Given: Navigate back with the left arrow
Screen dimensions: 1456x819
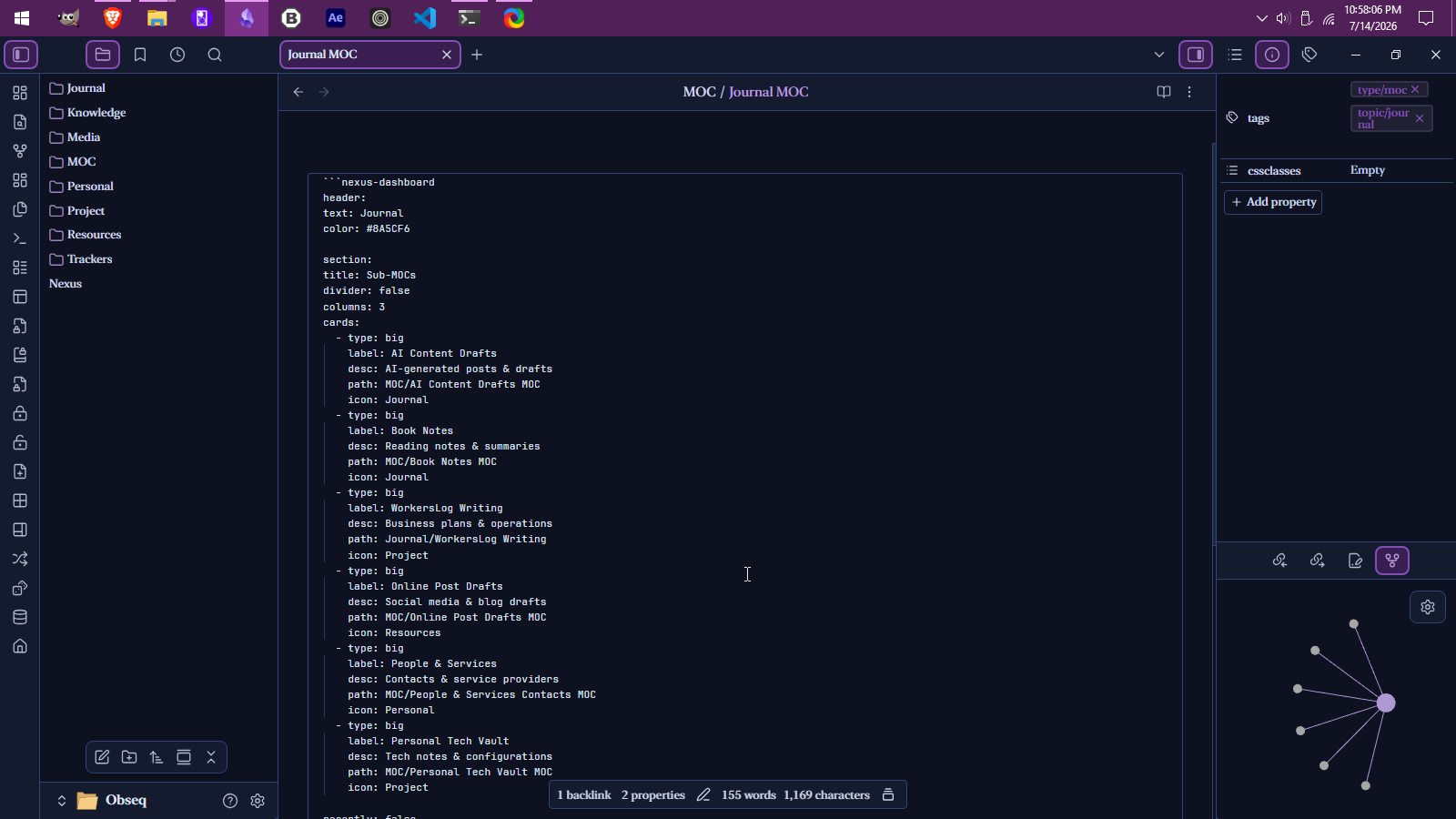Looking at the screenshot, I should pyautogui.click(x=298, y=92).
